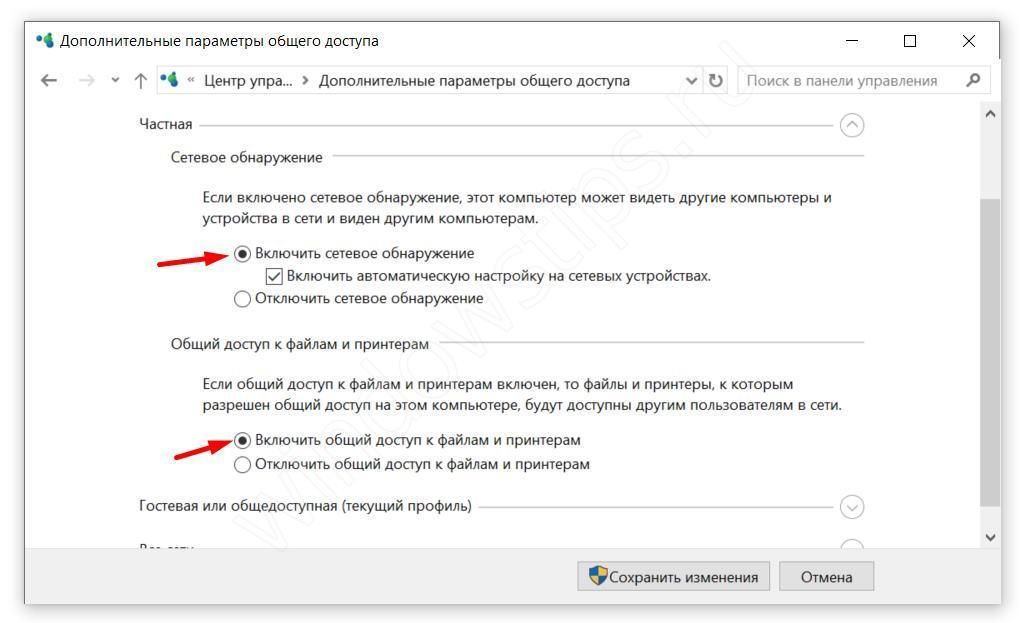
Task: Collapse the "Частная" profile section
Action: tap(852, 125)
